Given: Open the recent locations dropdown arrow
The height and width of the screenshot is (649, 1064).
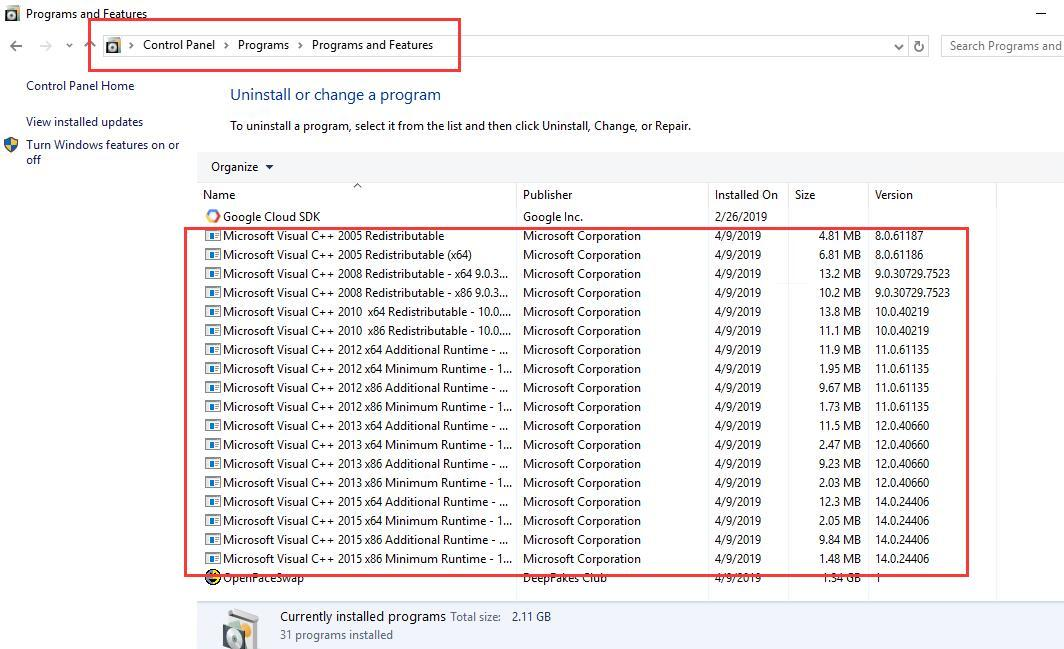Looking at the screenshot, I should click(69, 45).
